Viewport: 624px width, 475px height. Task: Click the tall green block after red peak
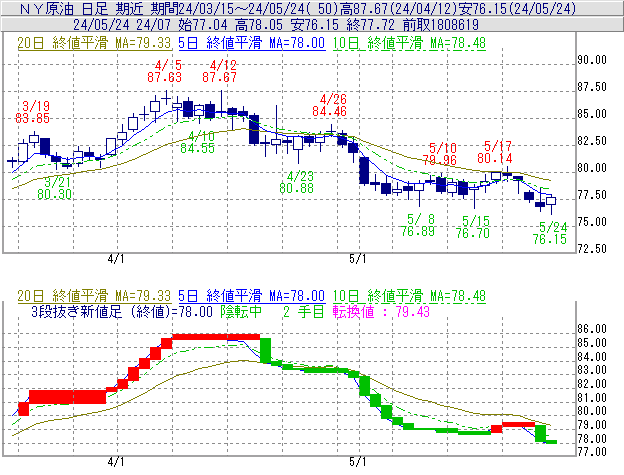[x=265, y=350]
